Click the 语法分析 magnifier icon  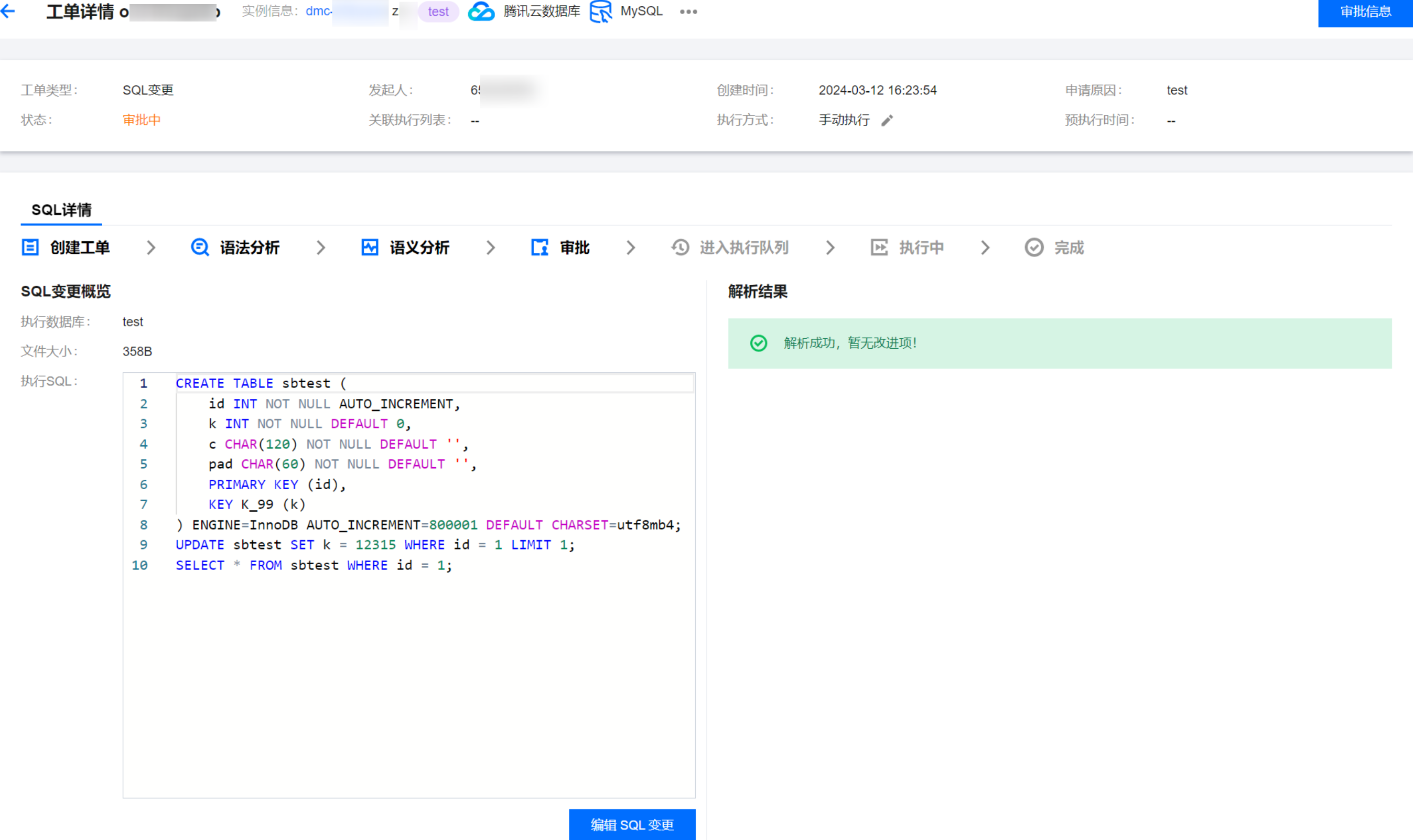coord(199,247)
